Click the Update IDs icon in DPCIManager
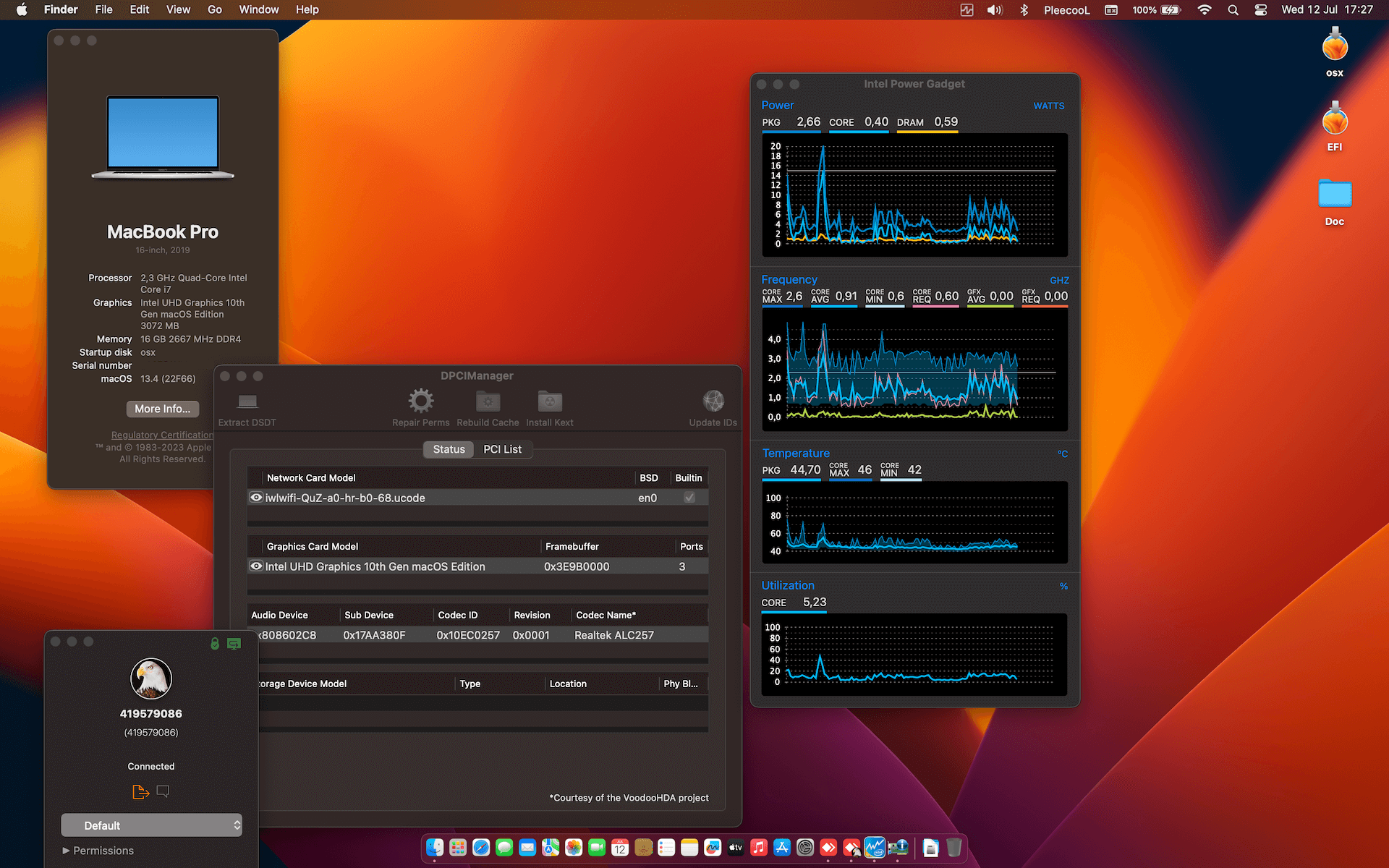Viewport: 1389px width, 868px height. [x=713, y=401]
